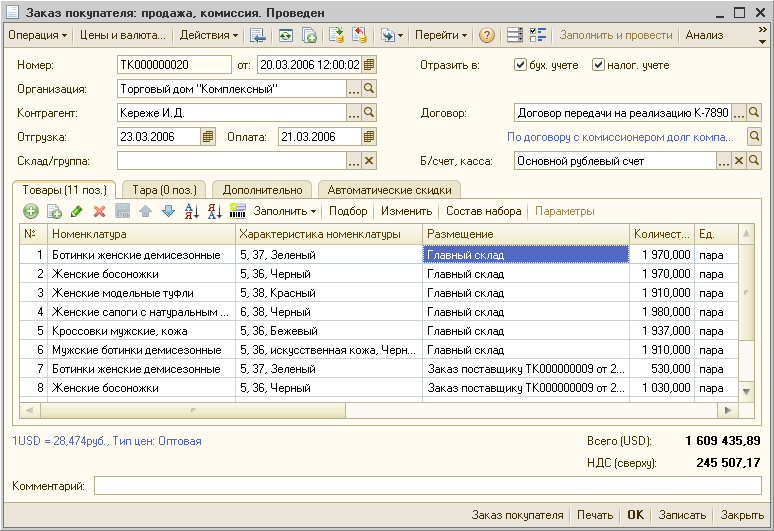Open Контрагент record with magnifier icon
Image resolution: width=774 pixels, height=531 pixels.
point(369,113)
